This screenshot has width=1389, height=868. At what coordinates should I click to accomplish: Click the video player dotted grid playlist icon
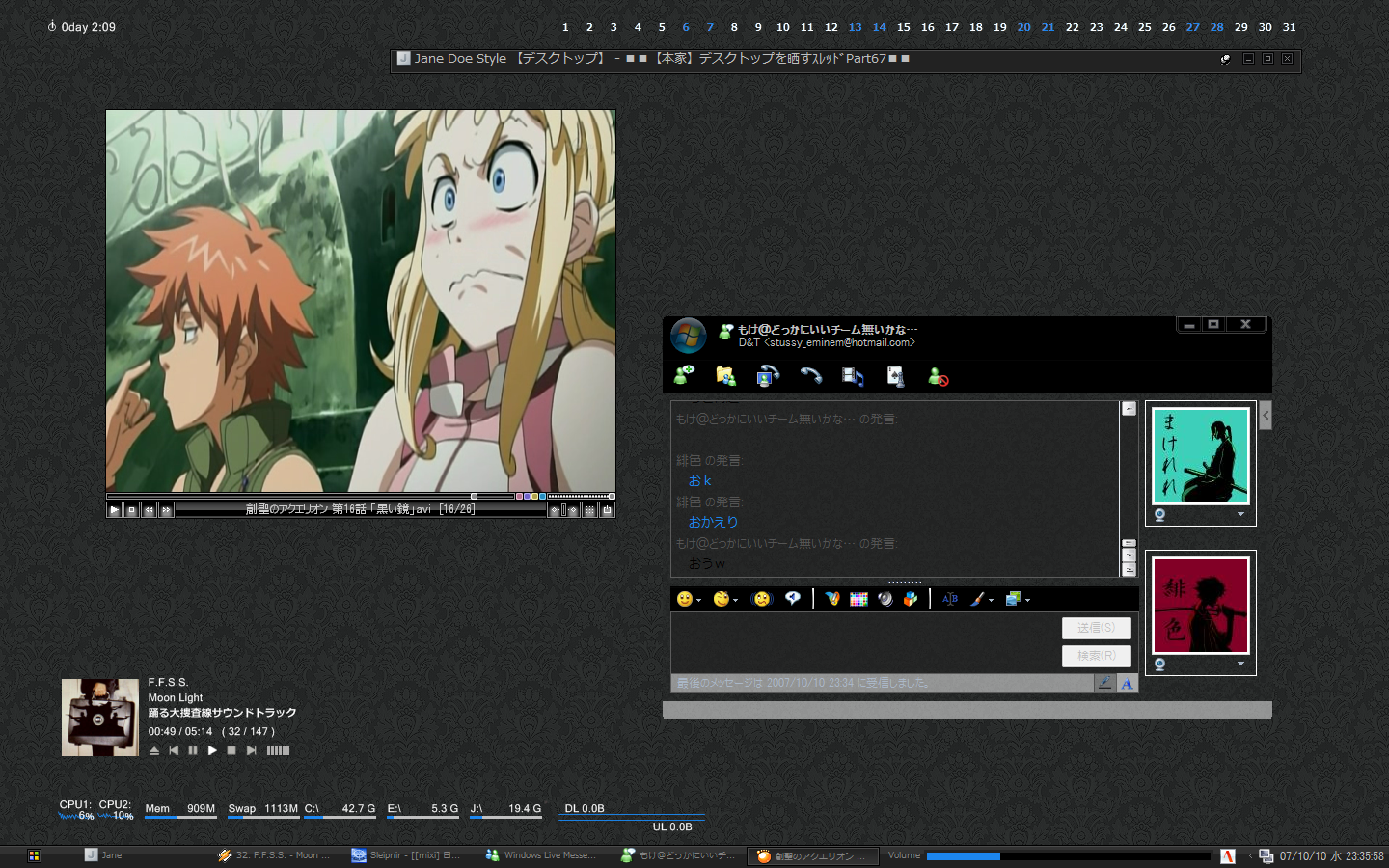[x=589, y=510]
